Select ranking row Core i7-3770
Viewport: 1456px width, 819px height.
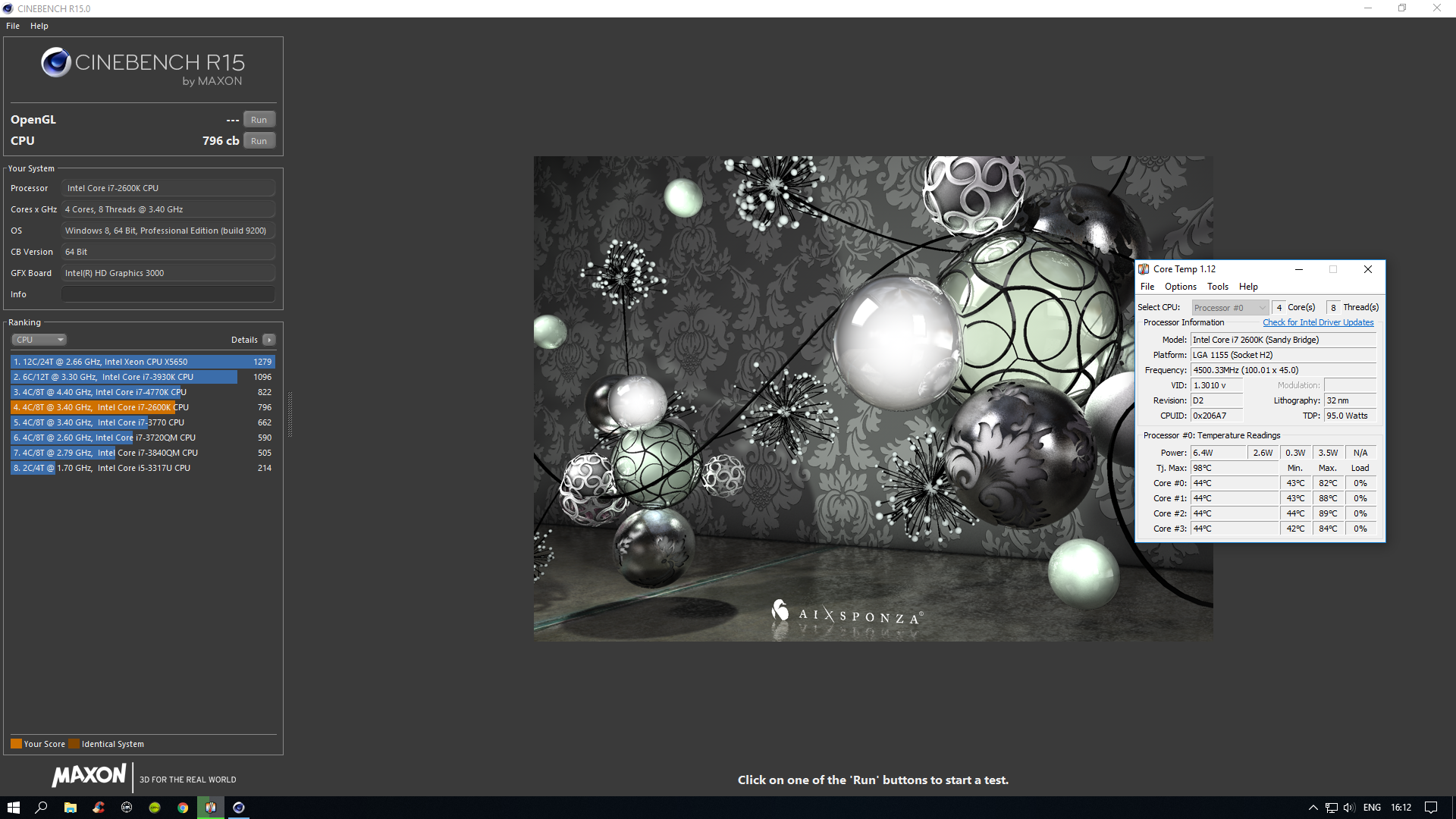[x=143, y=422]
